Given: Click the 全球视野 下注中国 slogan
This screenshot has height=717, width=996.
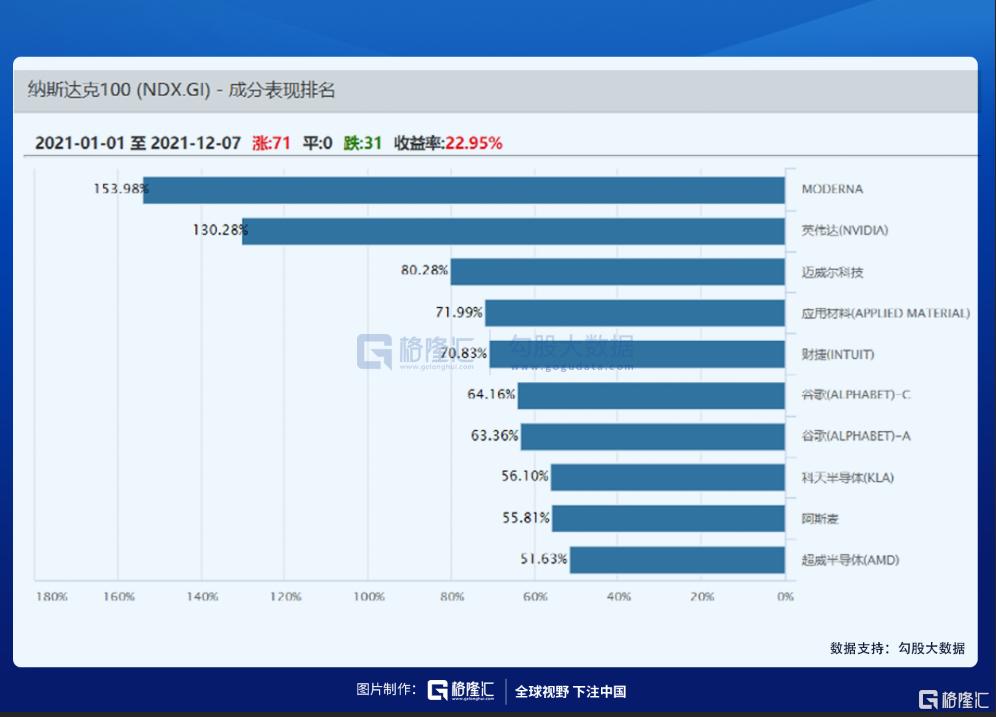Looking at the screenshot, I should click(x=570, y=691).
